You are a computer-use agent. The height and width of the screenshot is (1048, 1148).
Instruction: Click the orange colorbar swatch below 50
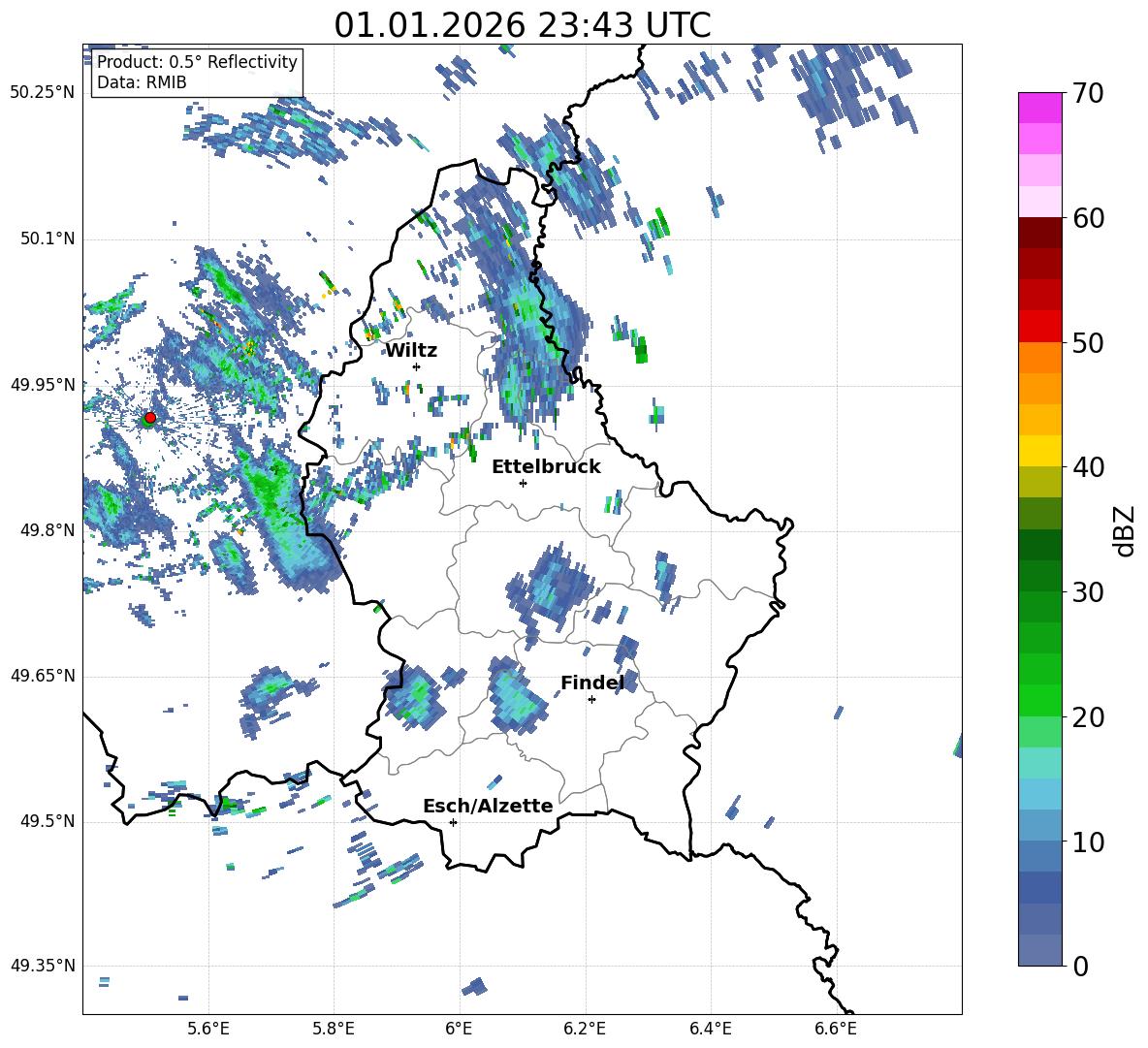(x=1039, y=358)
